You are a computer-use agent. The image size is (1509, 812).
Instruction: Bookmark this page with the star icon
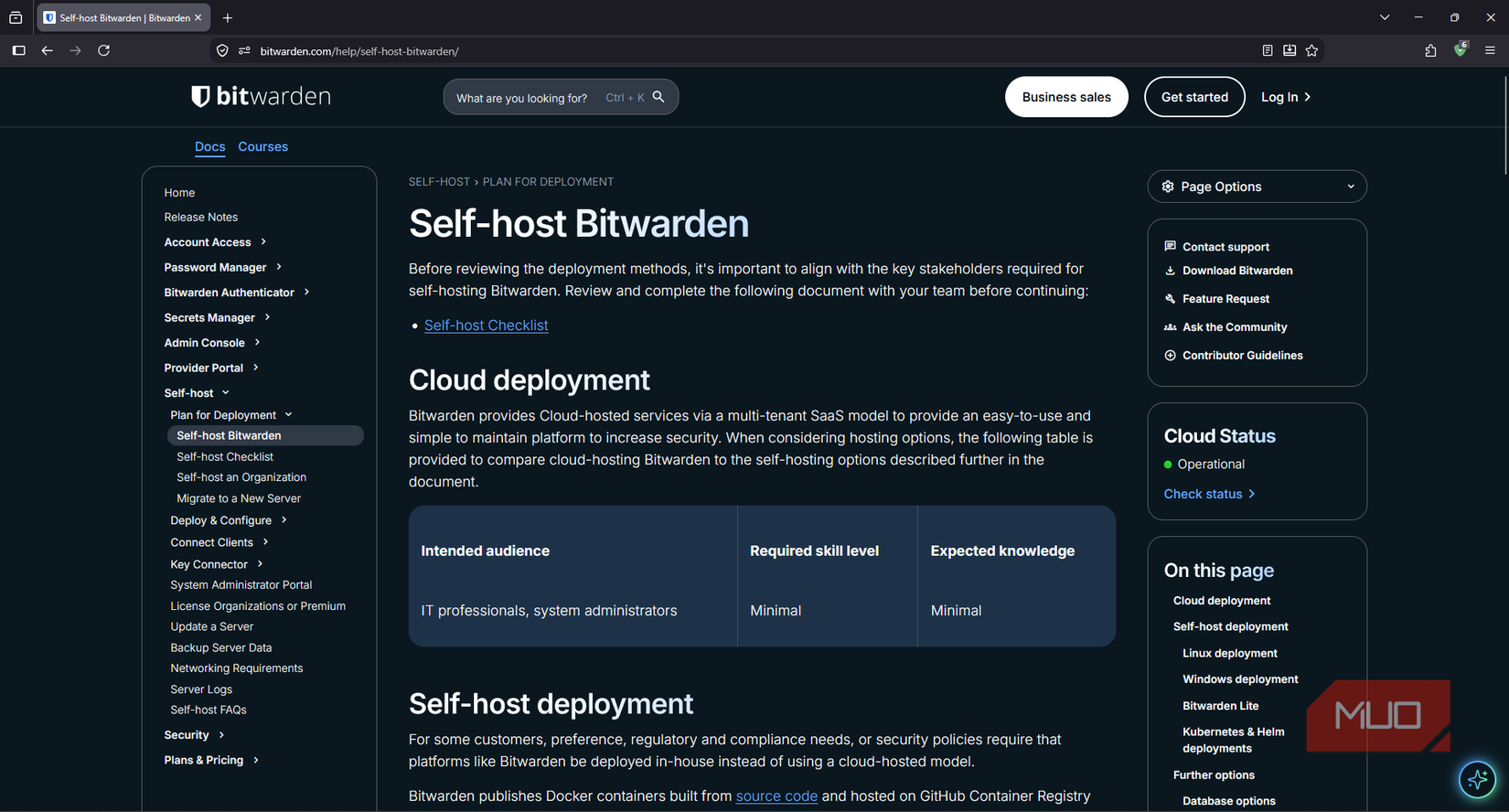point(1311,50)
